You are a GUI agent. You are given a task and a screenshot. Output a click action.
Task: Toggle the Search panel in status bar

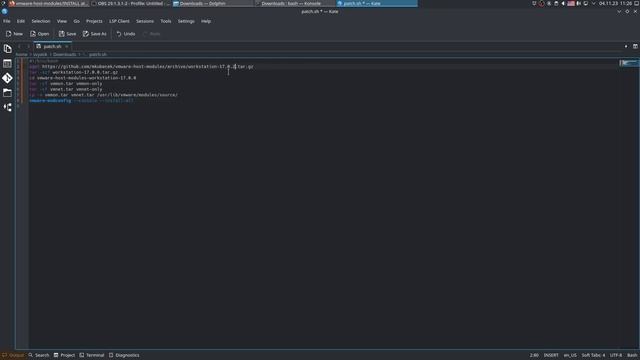[x=39, y=356]
